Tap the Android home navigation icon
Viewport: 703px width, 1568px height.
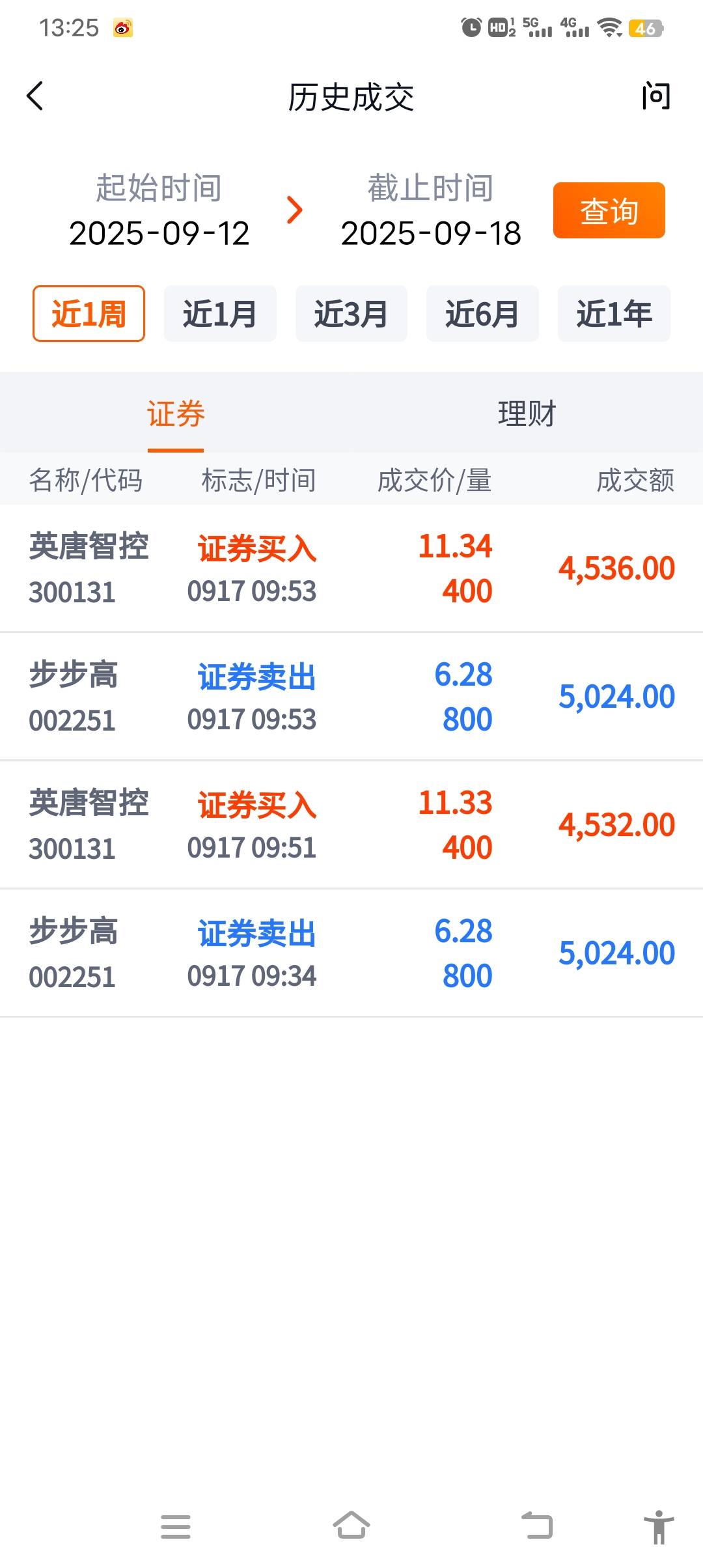coord(351,1526)
